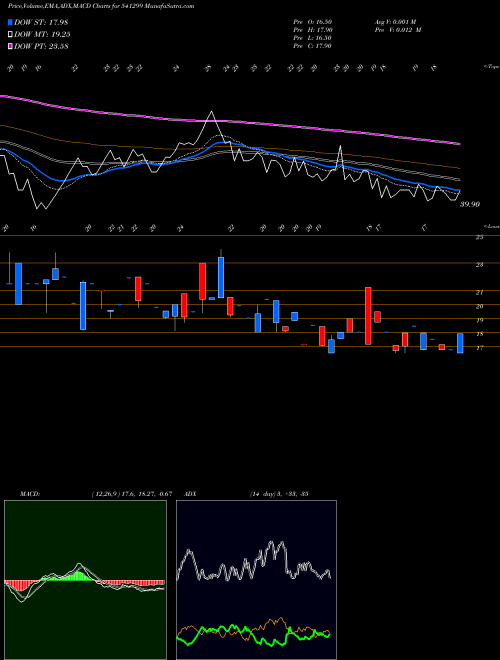Click the 23 price axis label
The image size is (500, 660).
[479, 265]
